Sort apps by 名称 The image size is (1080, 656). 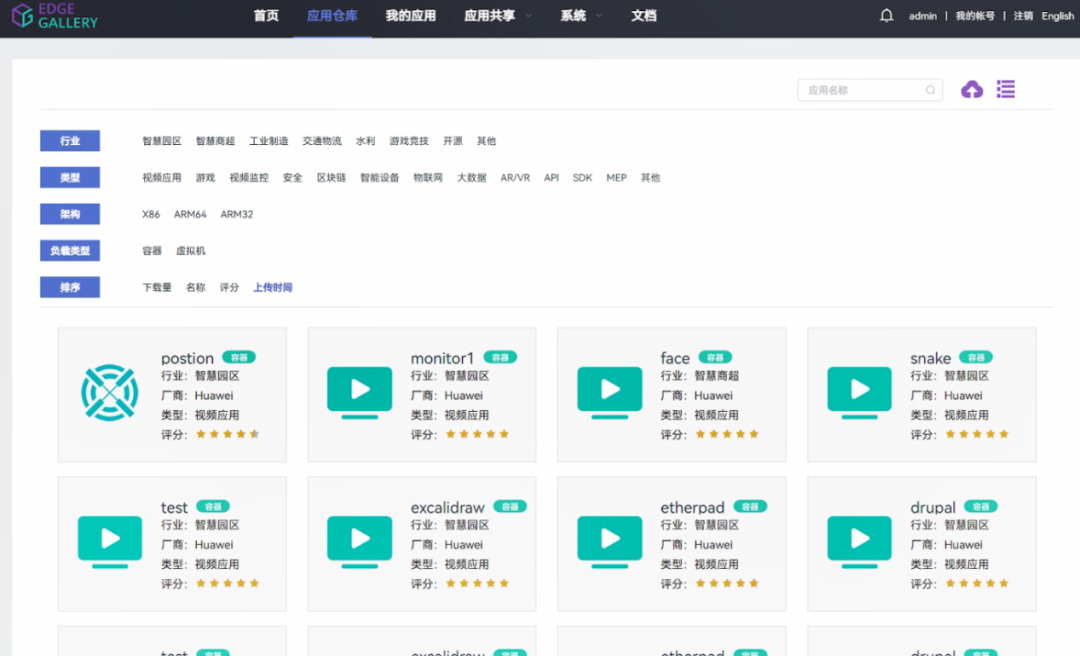(x=196, y=287)
